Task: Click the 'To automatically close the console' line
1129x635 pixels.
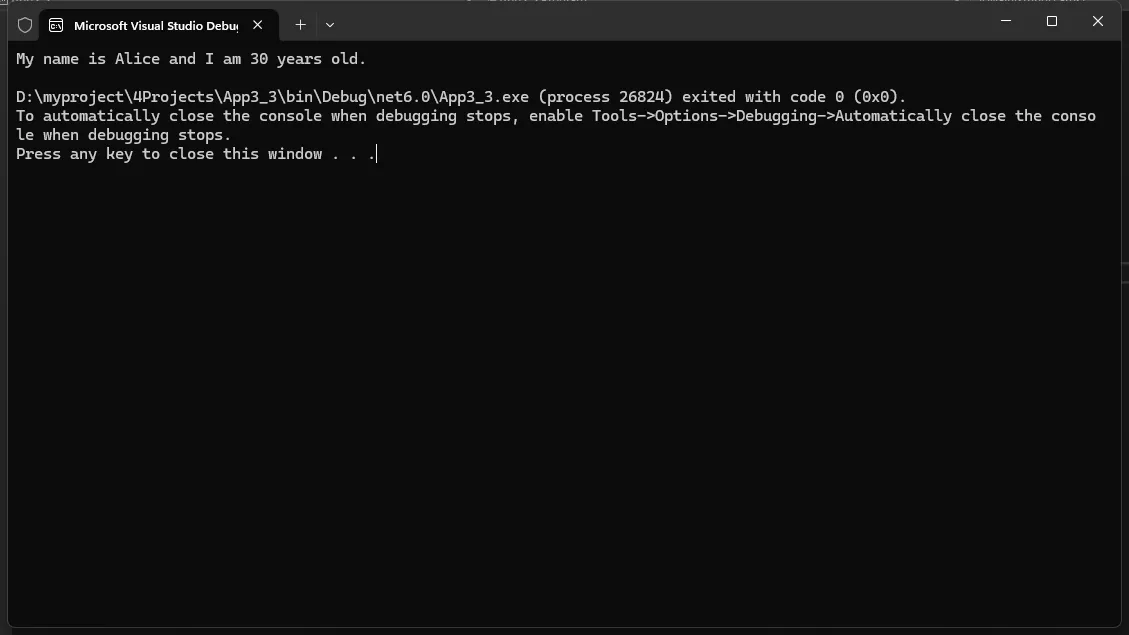Action: pyautogui.click(x=556, y=116)
